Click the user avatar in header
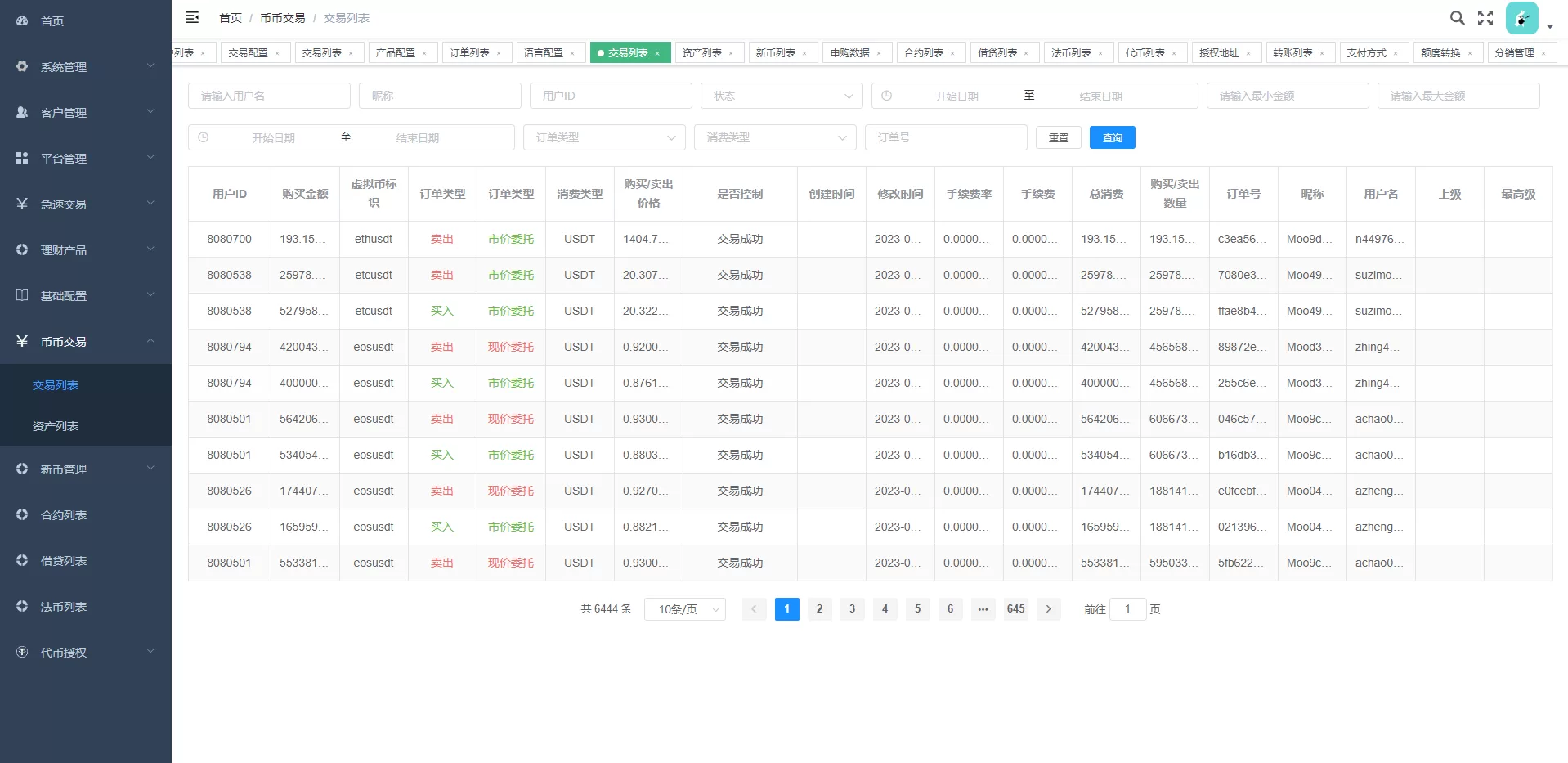 1521,18
